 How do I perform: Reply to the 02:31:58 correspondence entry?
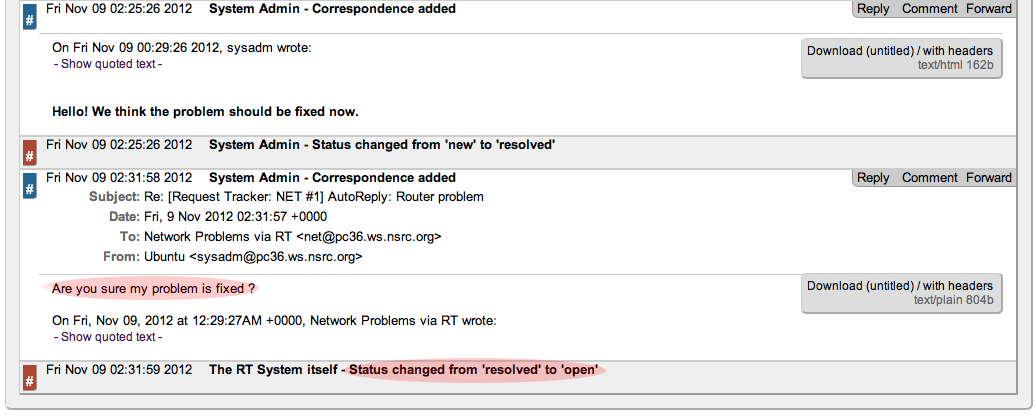tap(873, 178)
